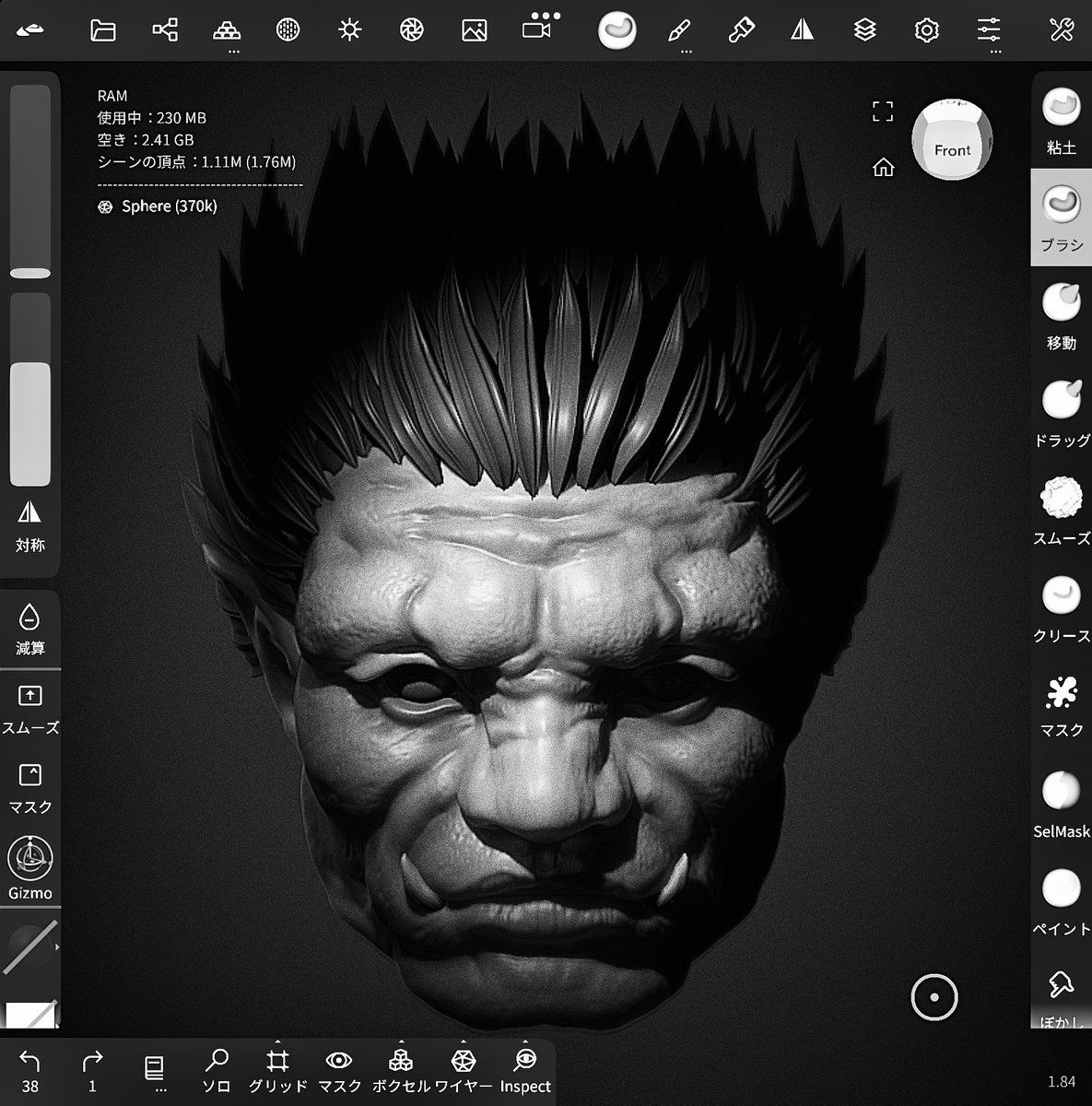The width and height of the screenshot is (1092, 1106).
Task: Open the current brush tool settings in top bar
Action: pos(617,30)
